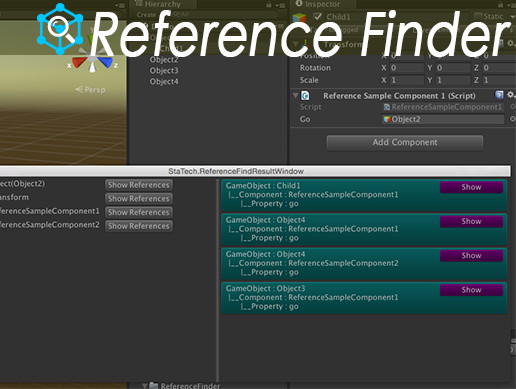Click the 'GameObject : Child1' result text
516x389 pixels.
point(263,186)
